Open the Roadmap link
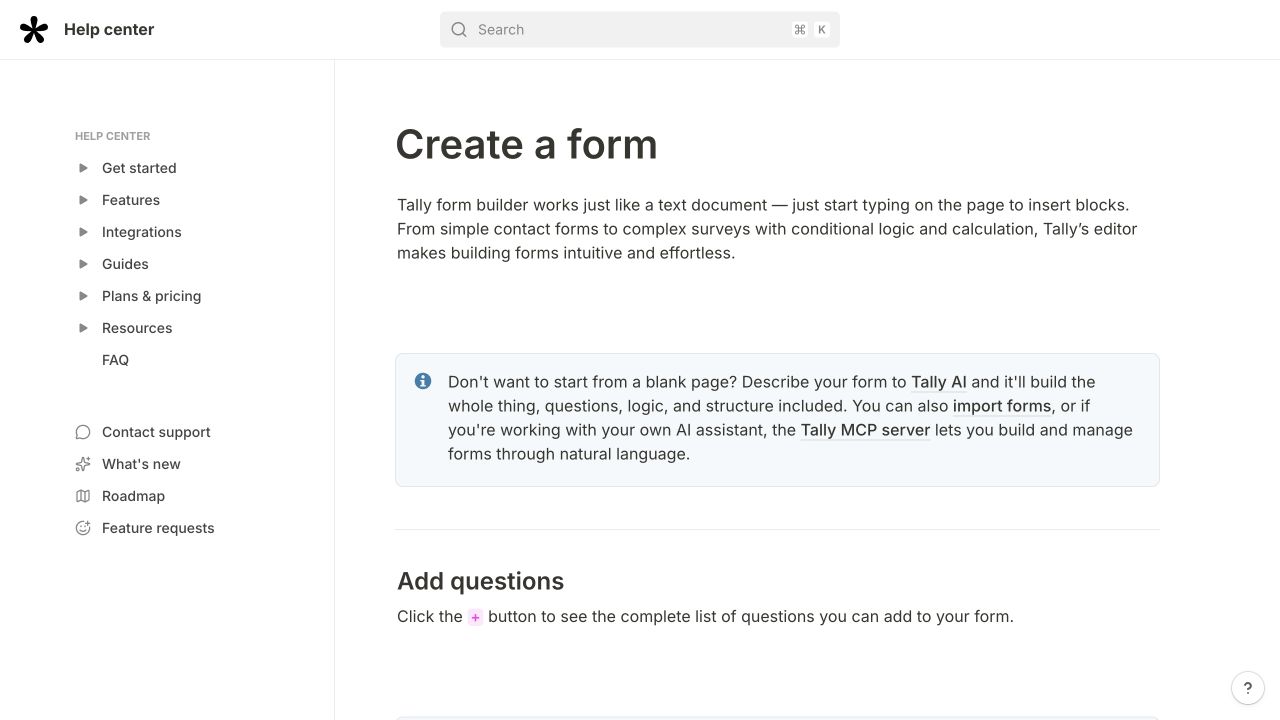 (133, 496)
